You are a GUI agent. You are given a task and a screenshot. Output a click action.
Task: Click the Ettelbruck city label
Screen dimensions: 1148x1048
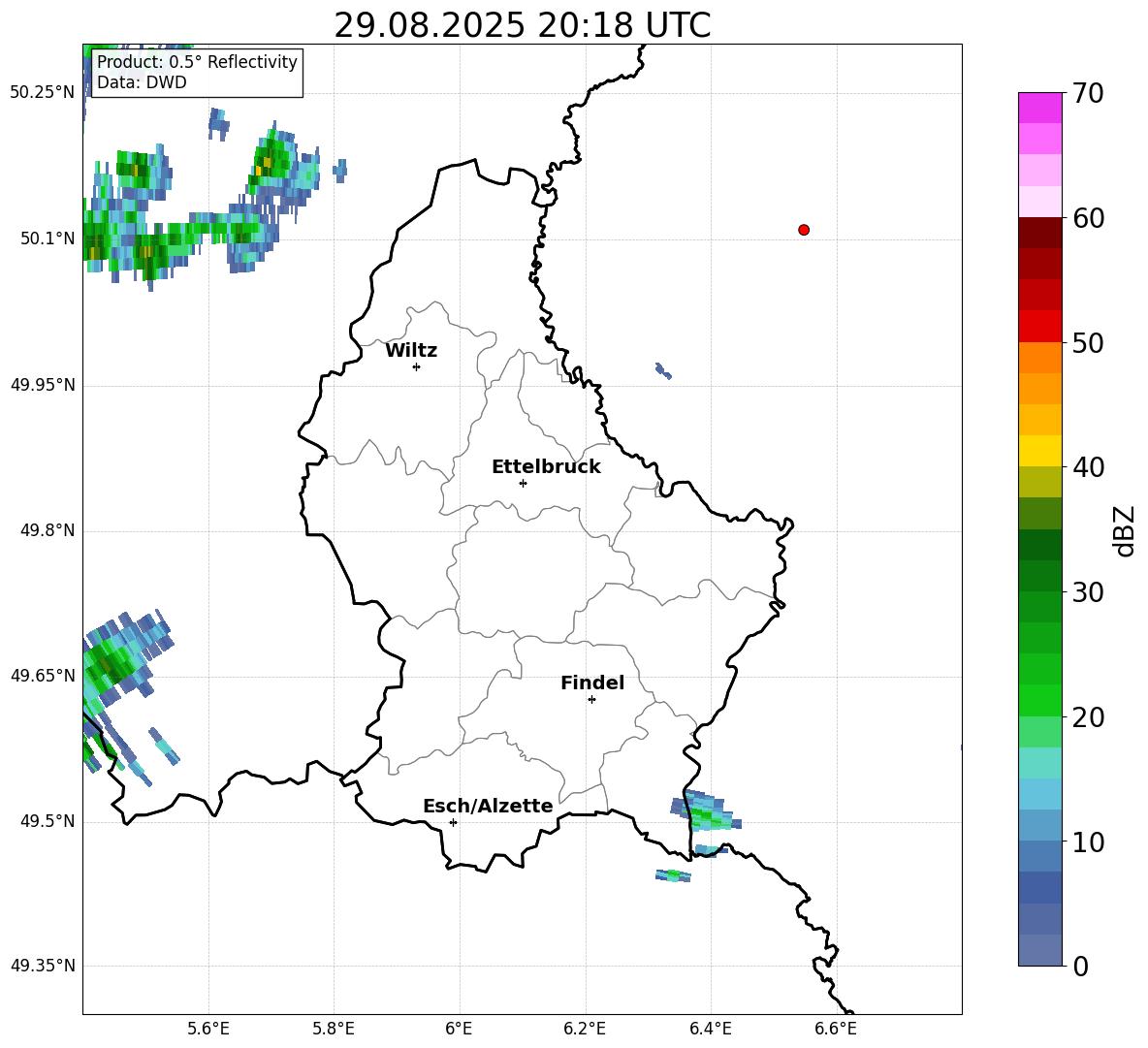click(x=546, y=466)
